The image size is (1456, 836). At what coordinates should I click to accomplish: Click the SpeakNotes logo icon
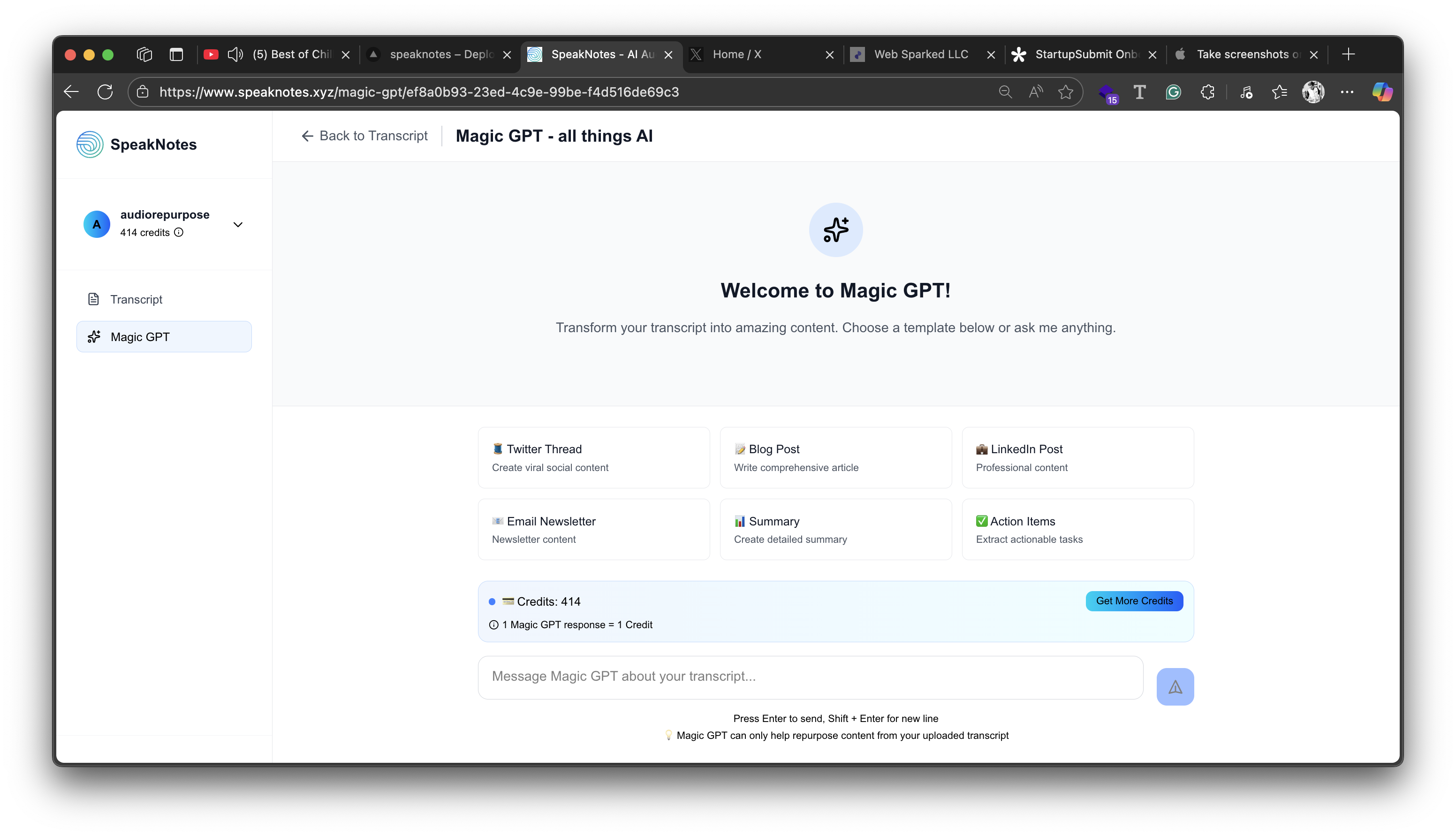click(90, 144)
